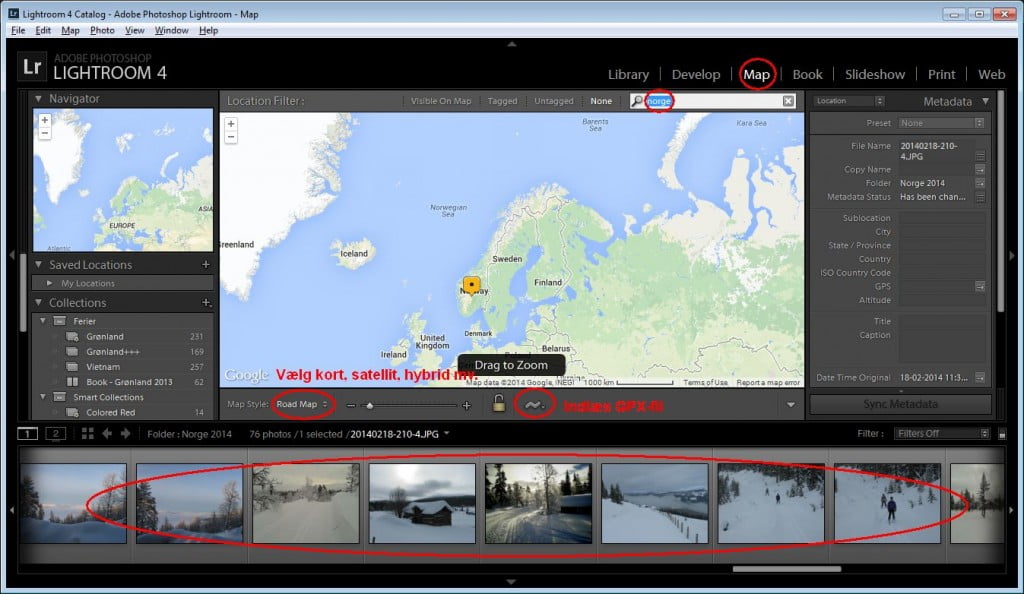Zoom out on the main map
Image resolution: width=1024 pixels, height=594 pixels.
pos(231,137)
